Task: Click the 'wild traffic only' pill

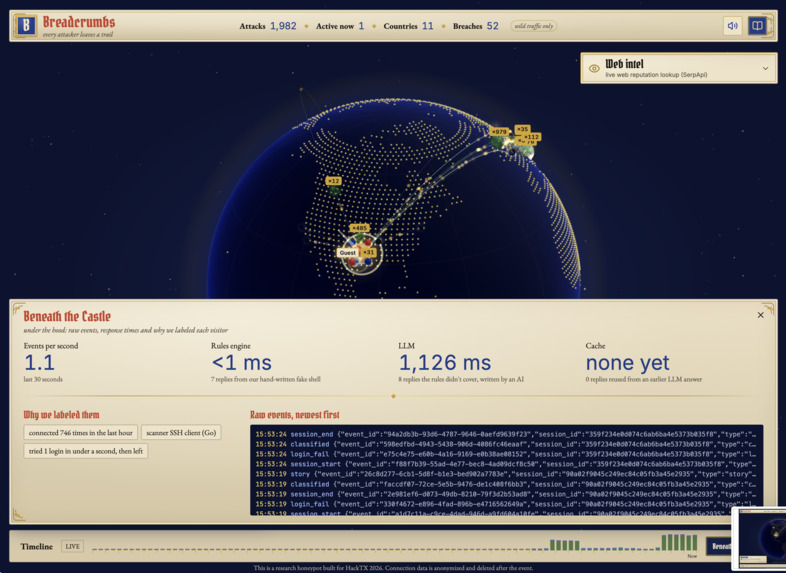Action: pyautogui.click(x=534, y=26)
